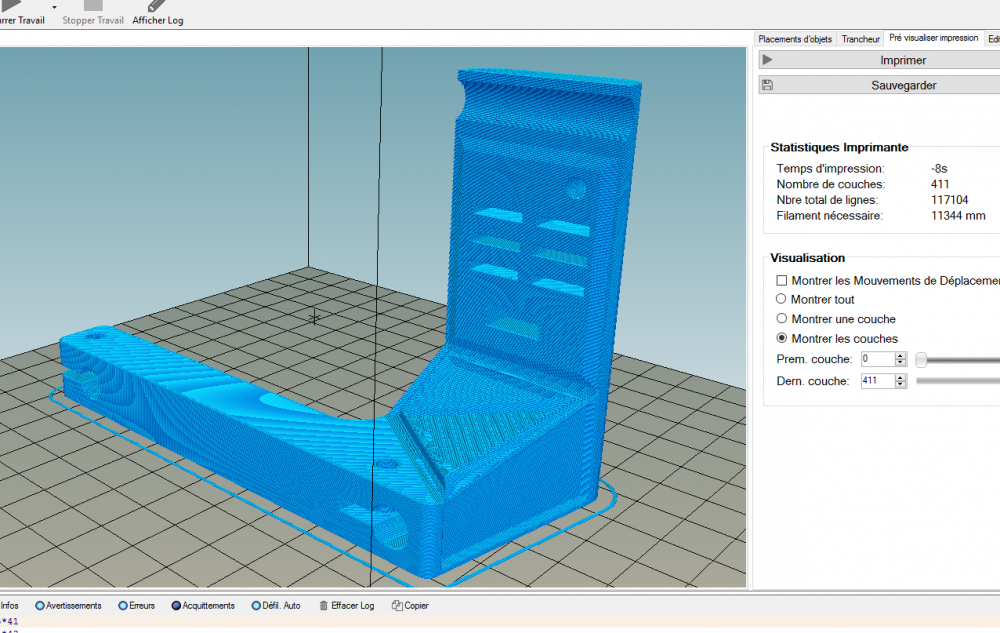
Task: Toggle the Erreurs log filter
Action: pos(123,605)
